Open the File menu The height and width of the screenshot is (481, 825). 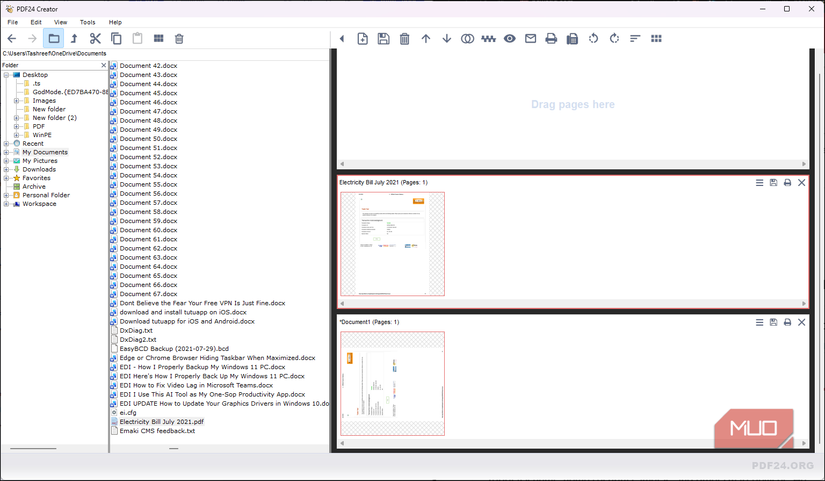coord(13,22)
